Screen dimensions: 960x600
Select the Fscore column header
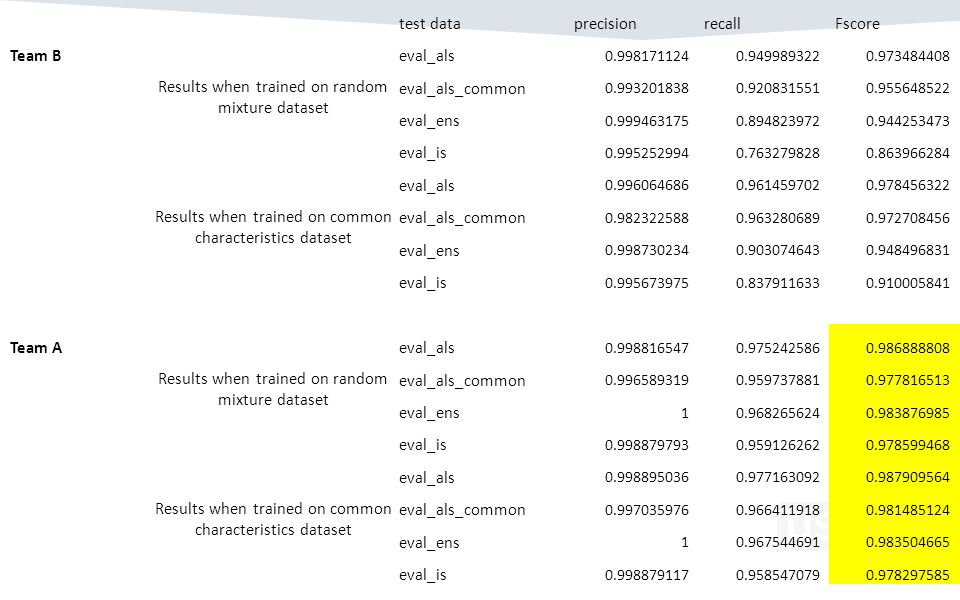pos(857,24)
